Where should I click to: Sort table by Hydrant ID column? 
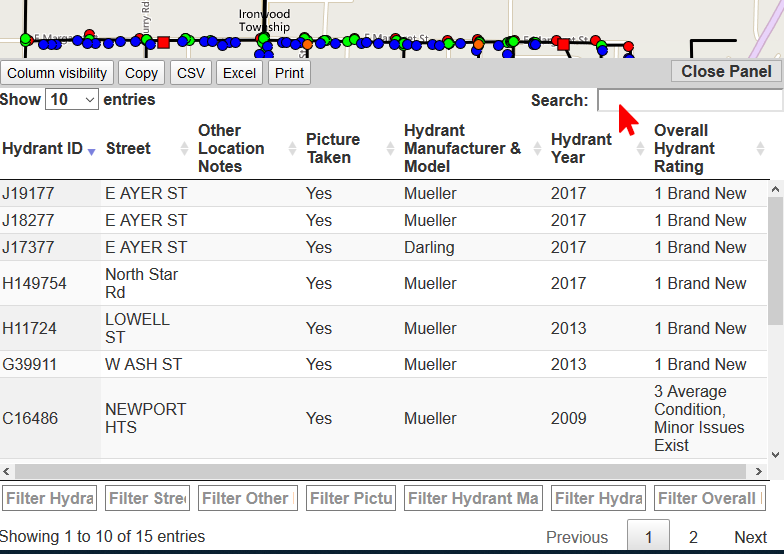[x=42, y=149]
